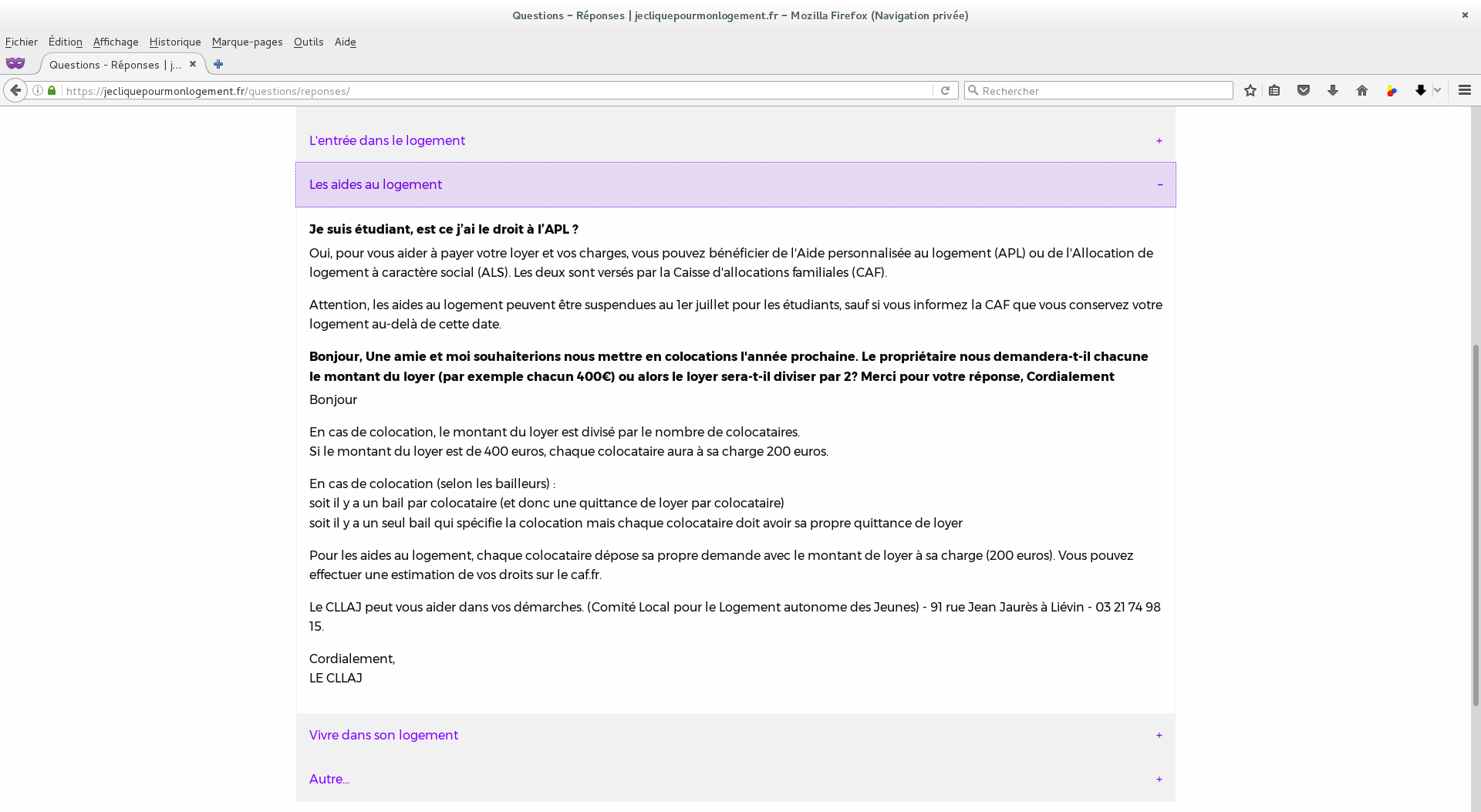Open the Historique menu
This screenshot has width=1481, height=812.
click(x=175, y=42)
